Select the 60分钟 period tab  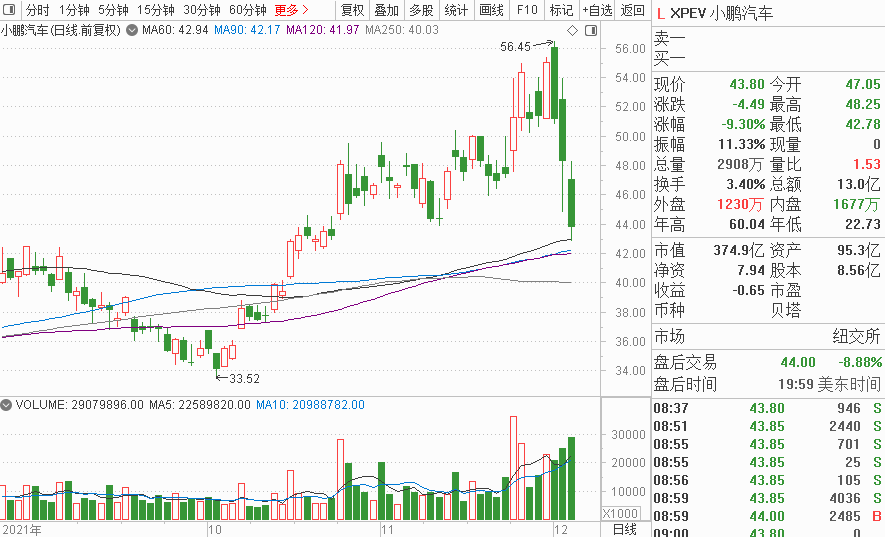tap(247, 10)
